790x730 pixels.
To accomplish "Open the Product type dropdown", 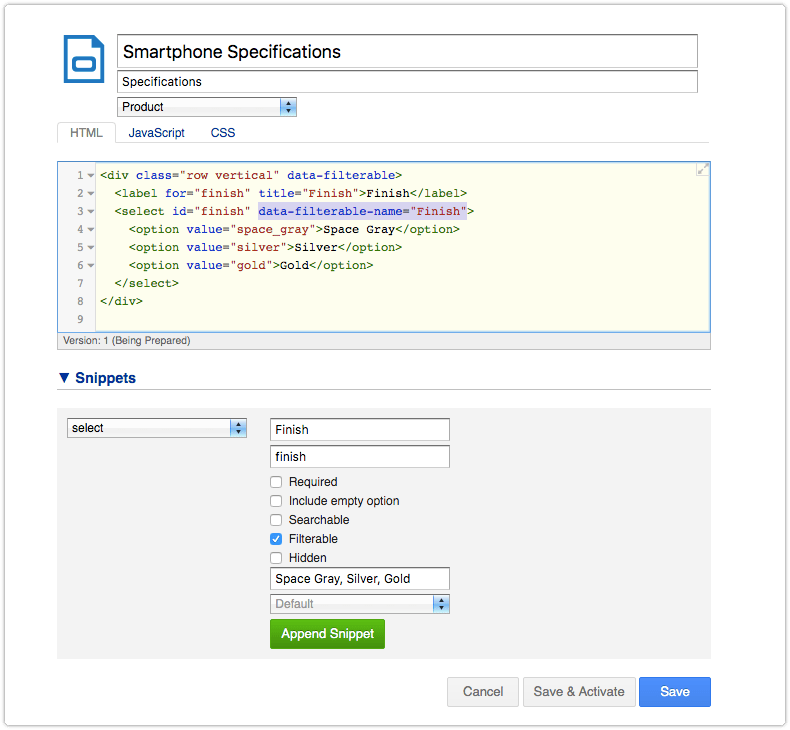I will click(x=207, y=107).
